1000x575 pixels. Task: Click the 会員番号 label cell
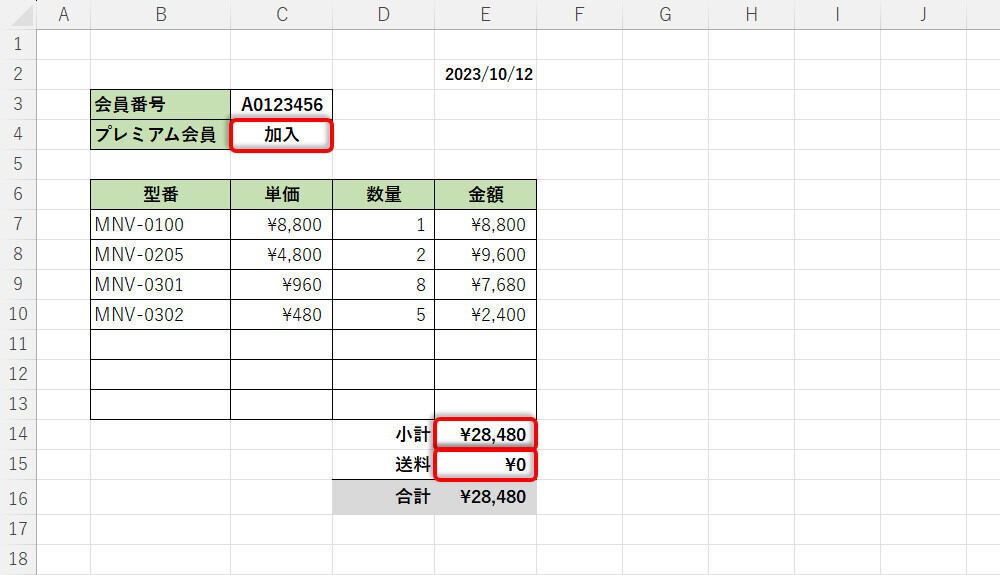tap(161, 105)
